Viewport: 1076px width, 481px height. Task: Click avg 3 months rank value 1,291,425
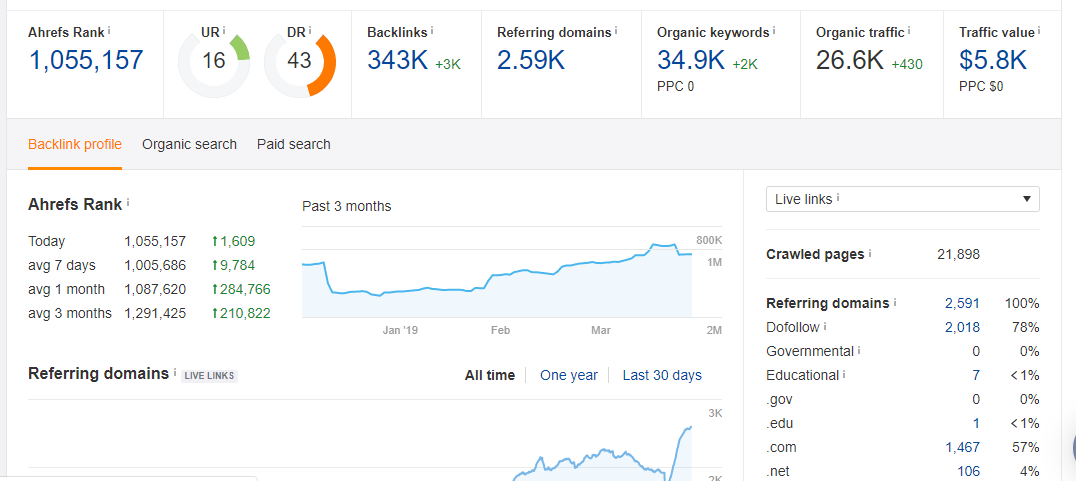tap(155, 314)
